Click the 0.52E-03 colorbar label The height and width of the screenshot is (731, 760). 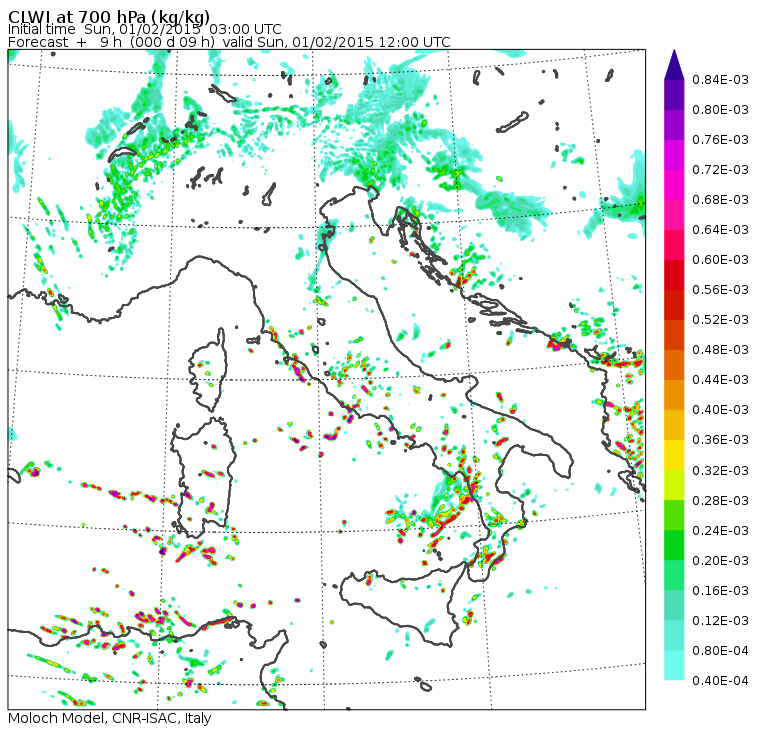720,320
